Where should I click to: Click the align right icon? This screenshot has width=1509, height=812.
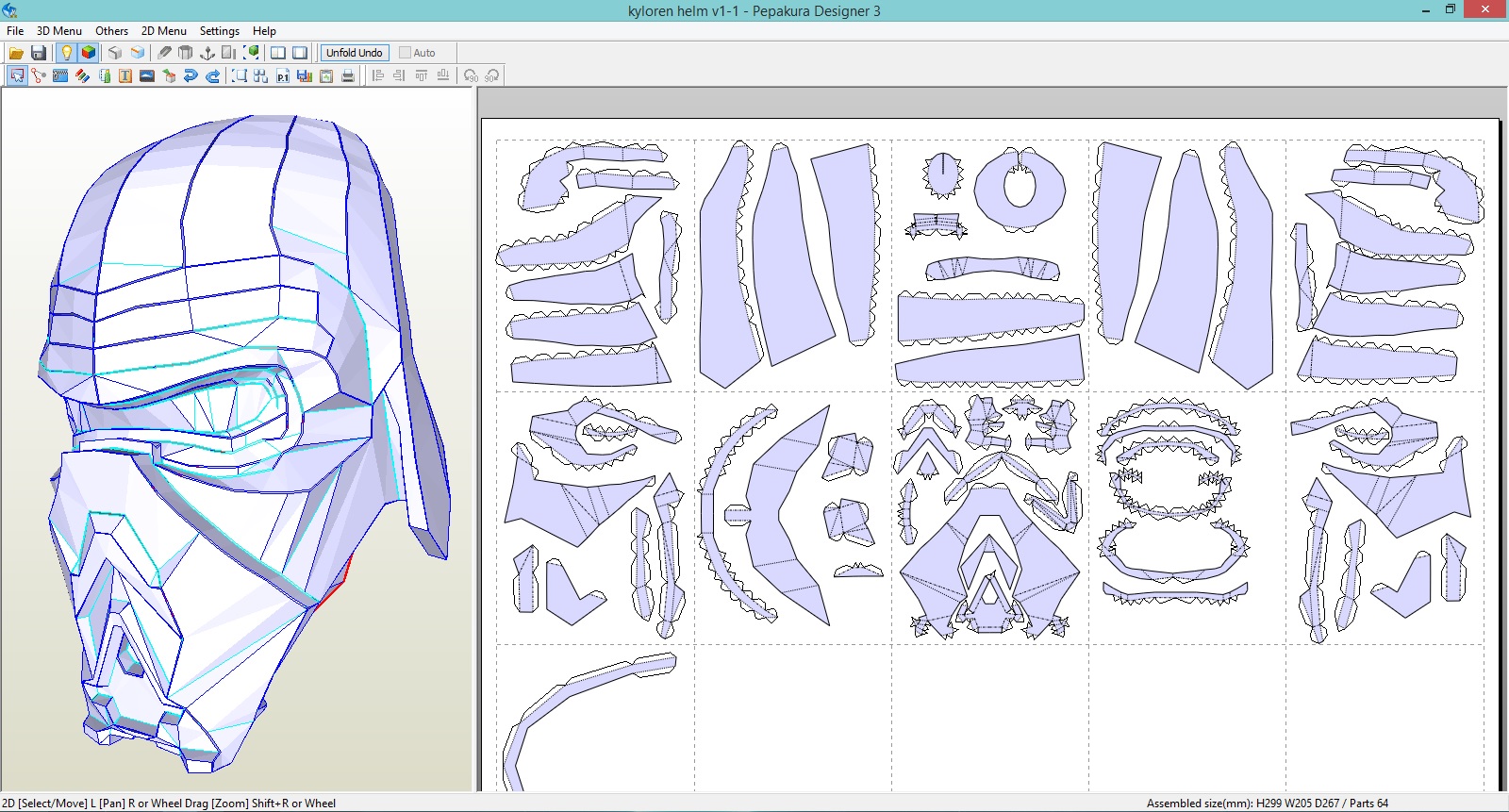tap(400, 75)
